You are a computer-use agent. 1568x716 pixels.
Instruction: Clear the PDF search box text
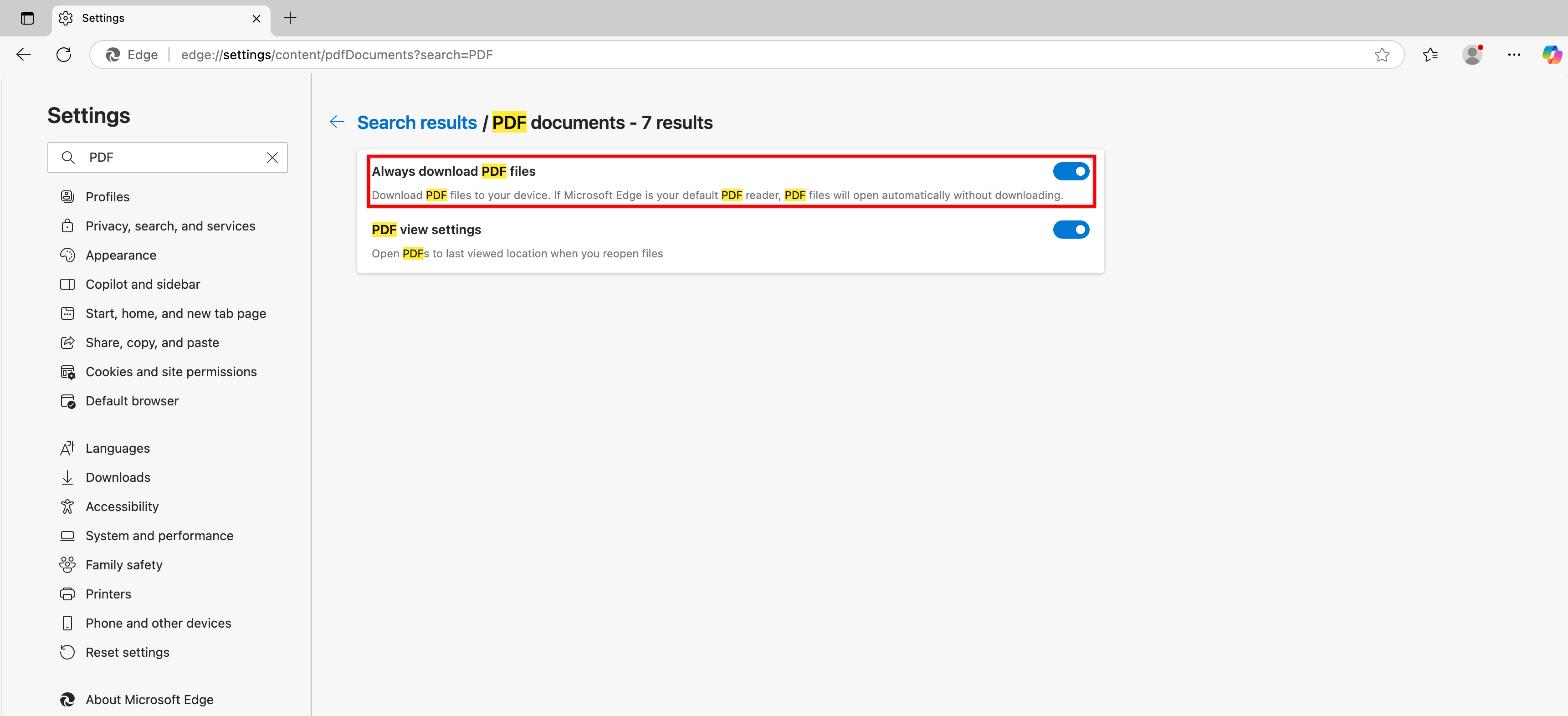[272, 158]
